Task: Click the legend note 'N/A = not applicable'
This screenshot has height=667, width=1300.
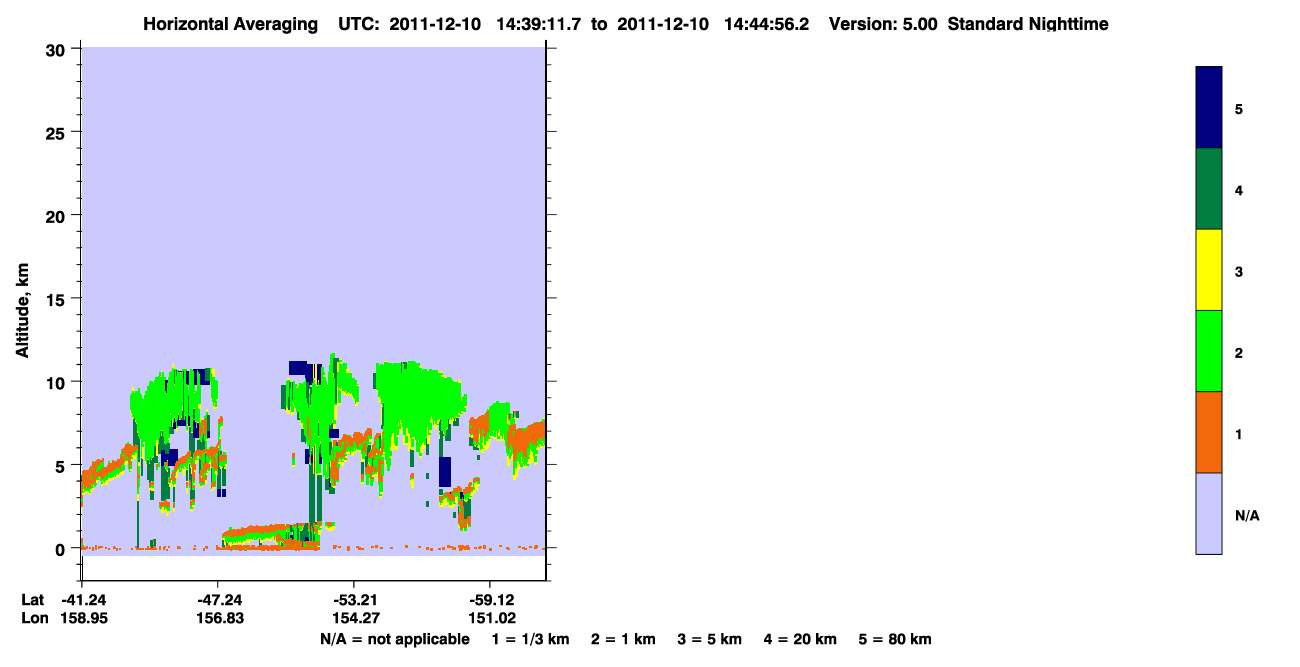Action: click(394, 639)
